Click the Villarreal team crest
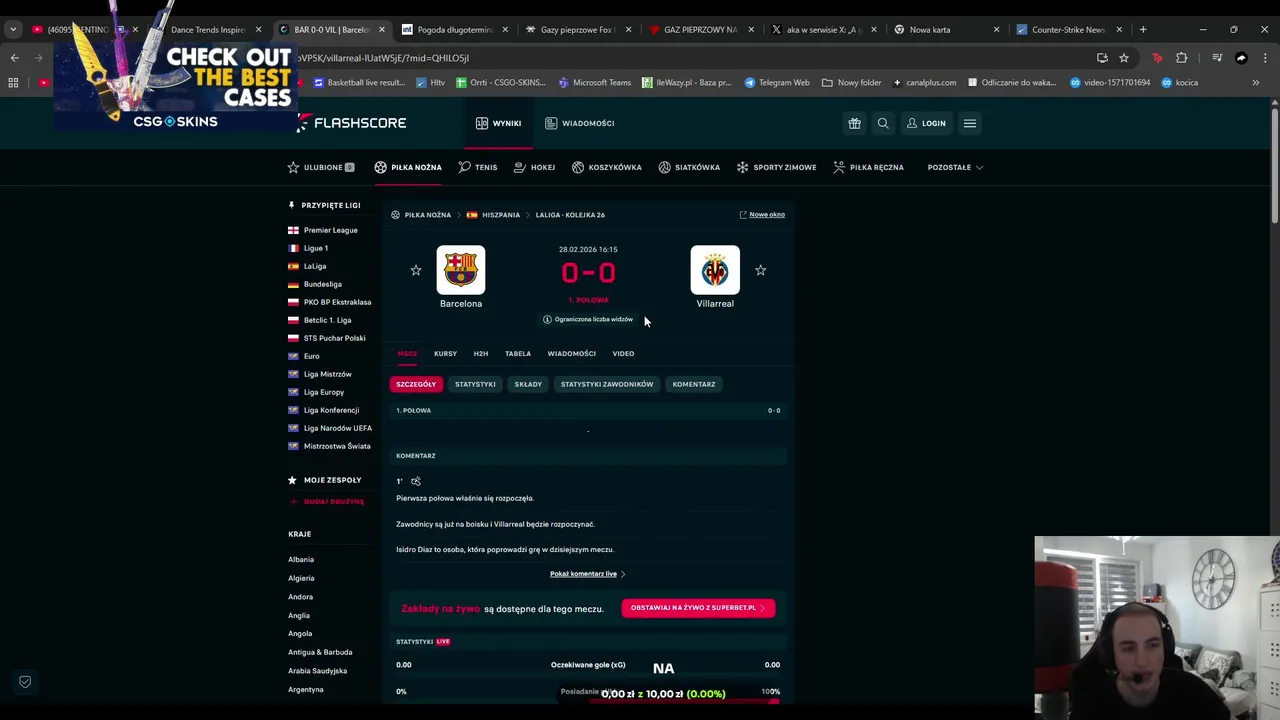This screenshot has width=1280, height=720. coord(715,270)
